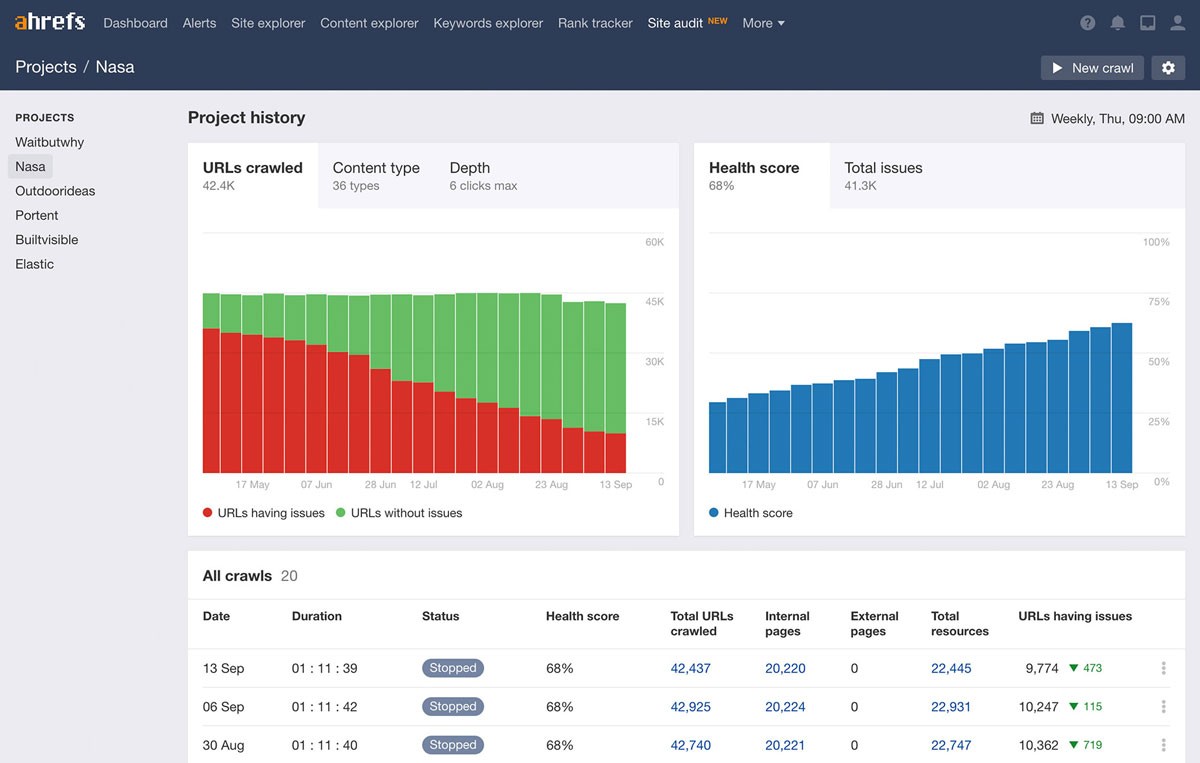This screenshot has width=1200, height=763.
Task: Start a New crawl
Action: point(1092,68)
